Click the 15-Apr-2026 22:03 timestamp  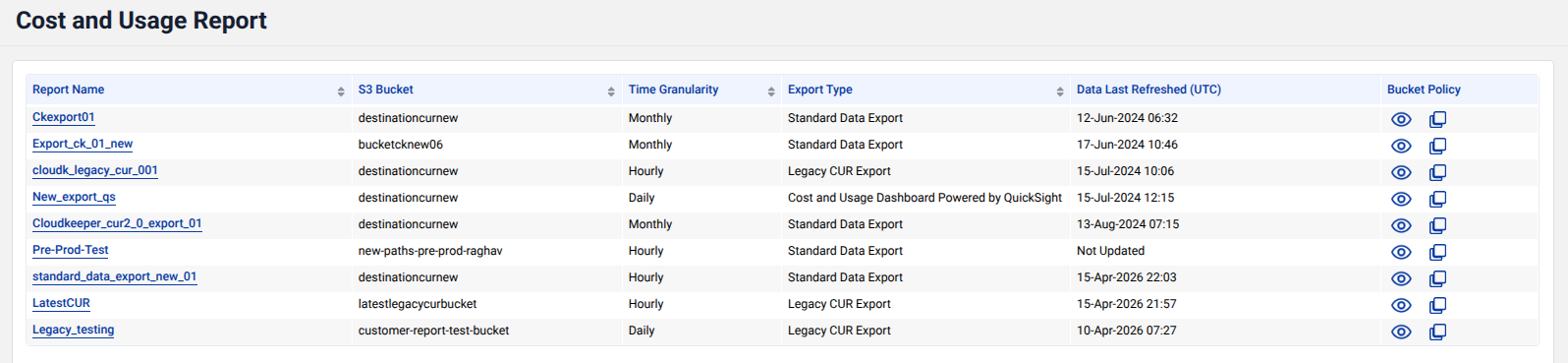pyautogui.click(x=1127, y=277)
